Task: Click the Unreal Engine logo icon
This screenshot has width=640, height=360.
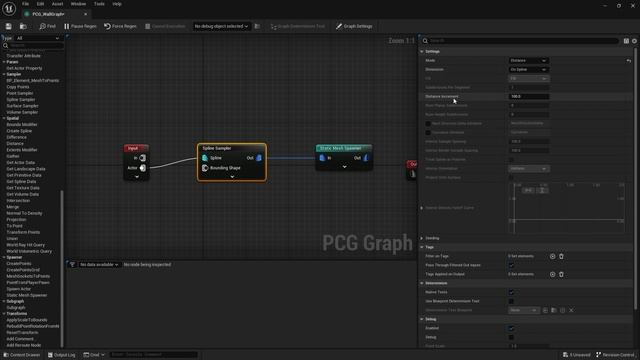Action: 9,8
